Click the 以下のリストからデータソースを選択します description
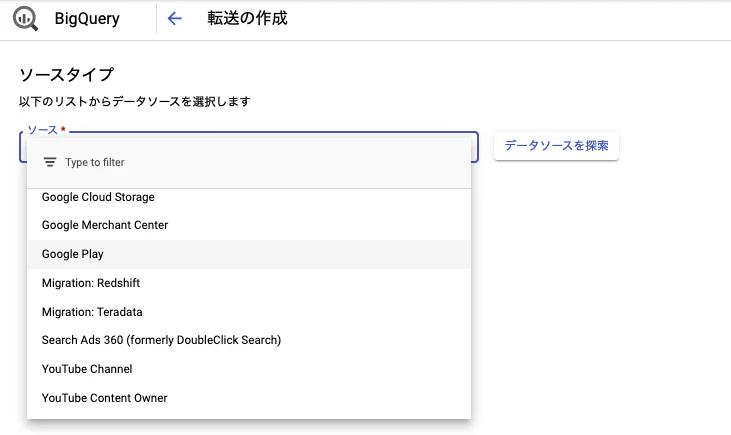This screenshot has height=435, width=731. 135,101
